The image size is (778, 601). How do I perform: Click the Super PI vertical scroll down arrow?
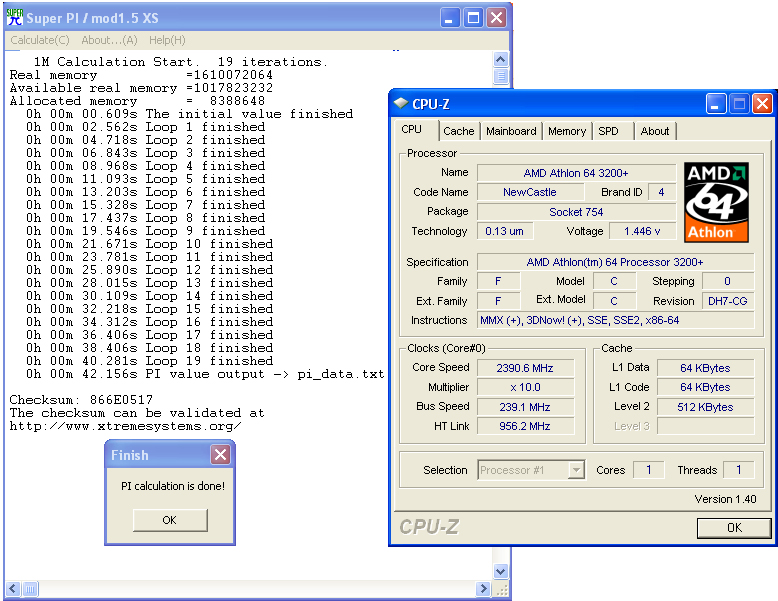coord(501,571)
